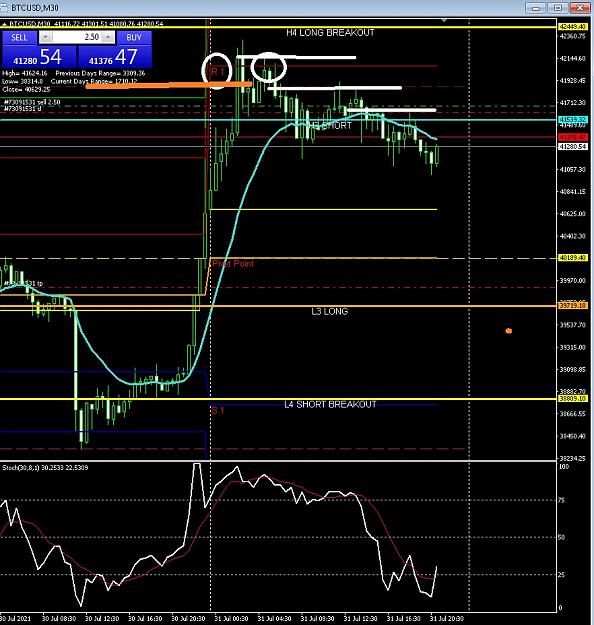Image resolution: width=594 pixels, height=625 pixels.
Task: Increase lot volume with the up arrow
Action: (x=108, y=37)
